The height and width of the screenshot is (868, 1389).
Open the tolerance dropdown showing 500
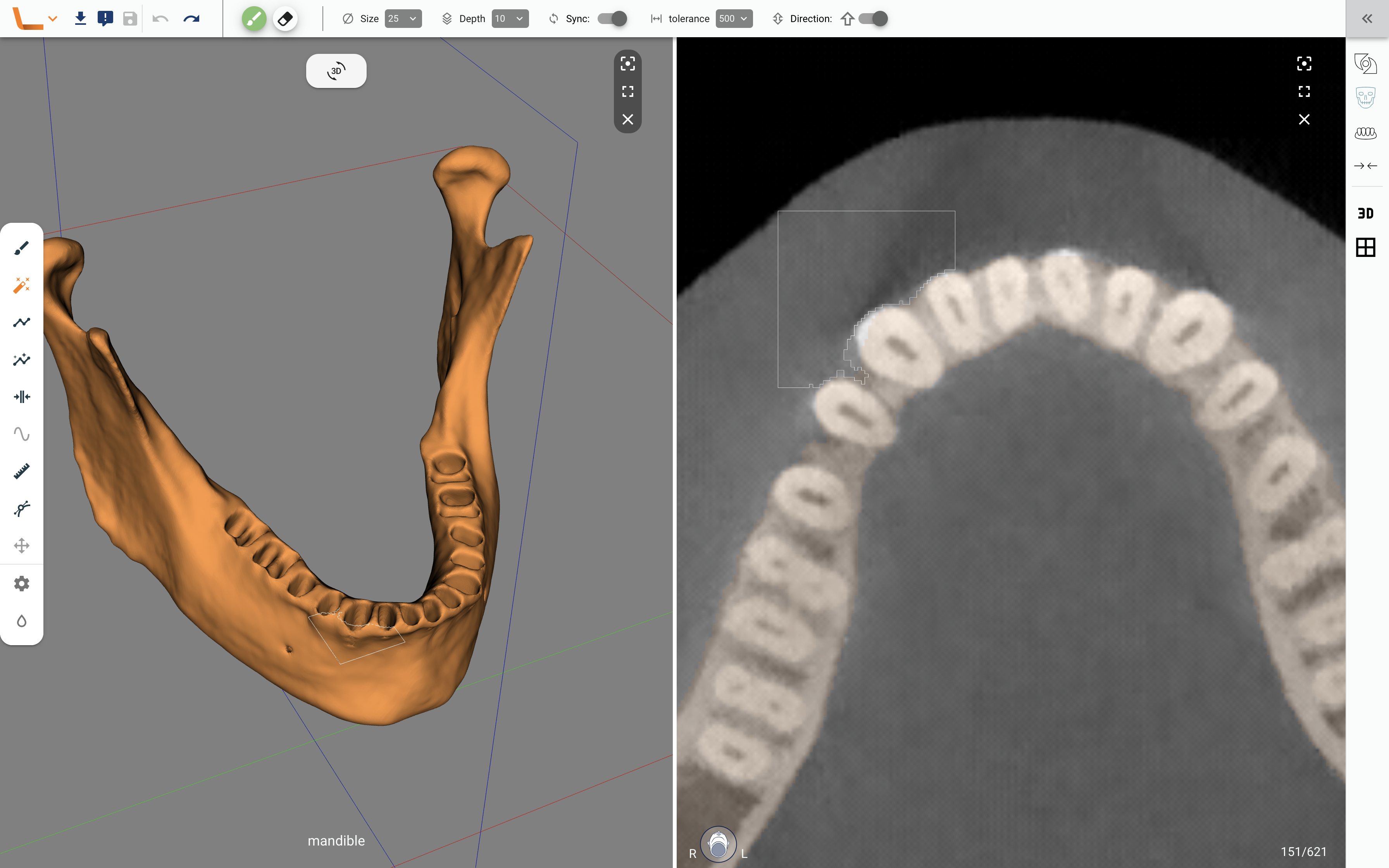734,19
